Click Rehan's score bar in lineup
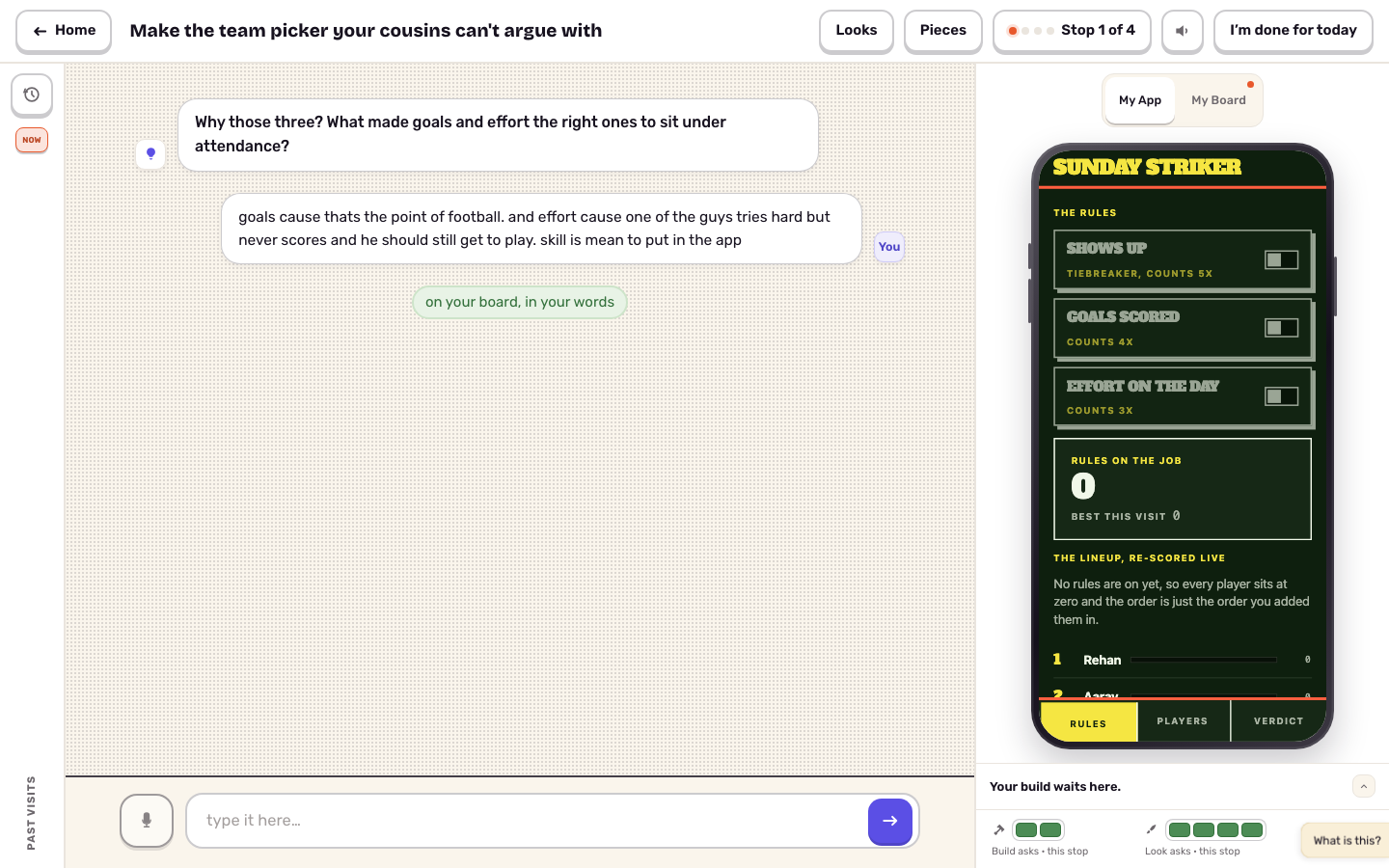The image size is (1389, 868). point(1204,660)
